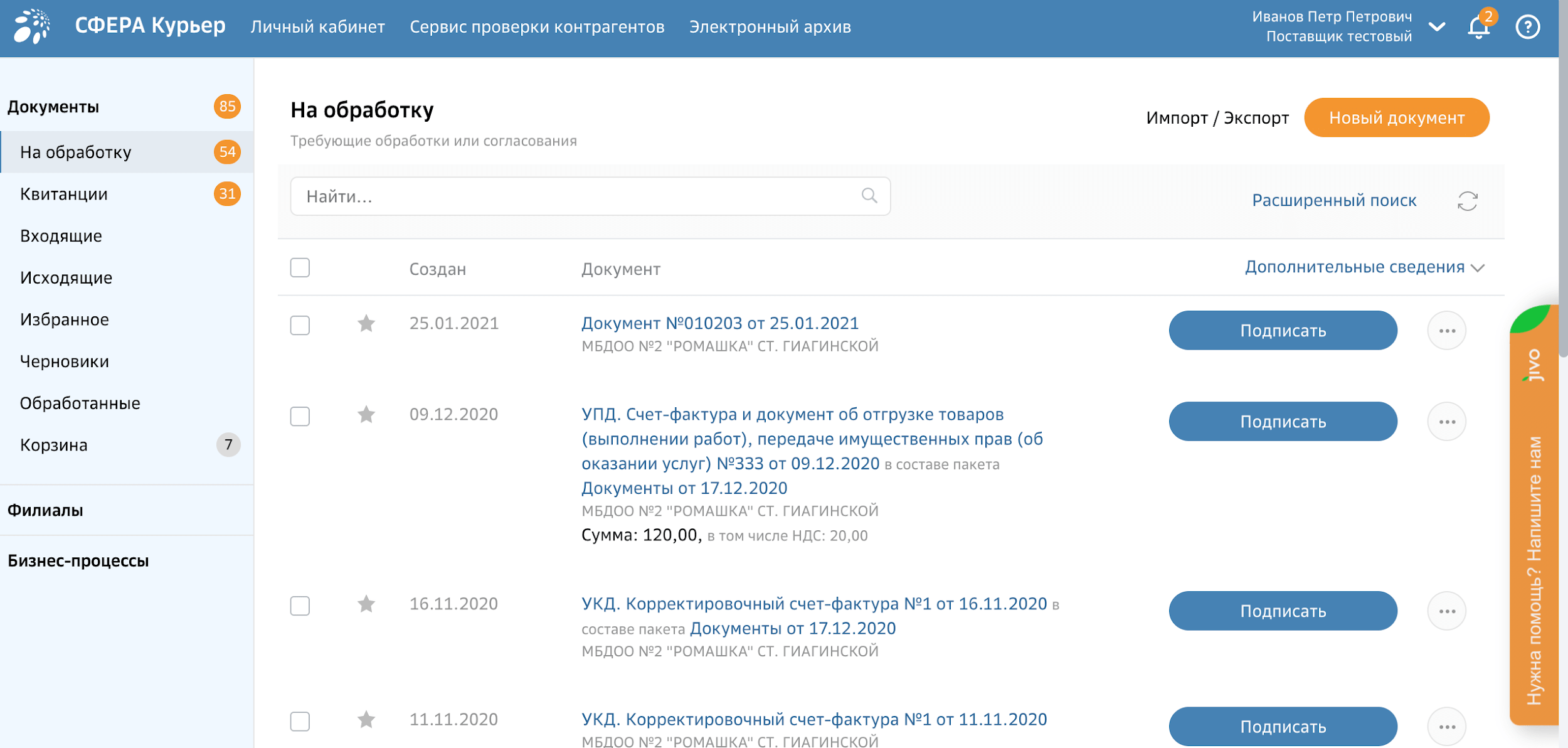The height and width of the screenshot is (748, 1568).
Task: Open Электронный архив in top menu
Action: pos(770,27)
